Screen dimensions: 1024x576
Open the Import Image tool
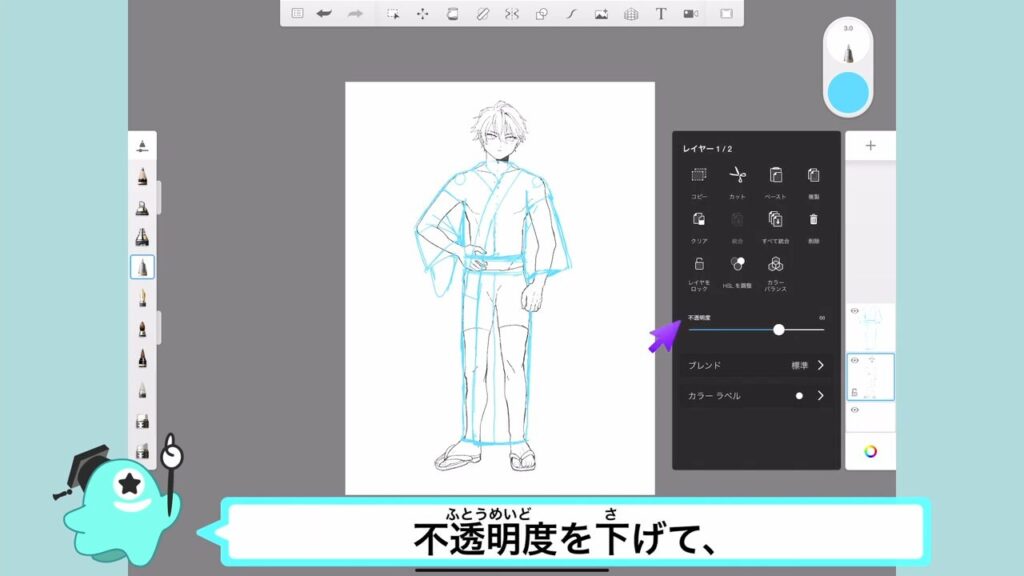point(601,14)
